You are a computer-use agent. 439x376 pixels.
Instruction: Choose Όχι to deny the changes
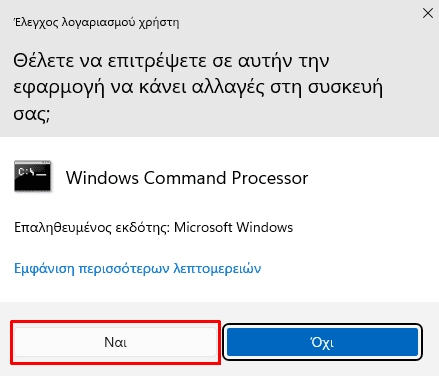tap(322, 342)
